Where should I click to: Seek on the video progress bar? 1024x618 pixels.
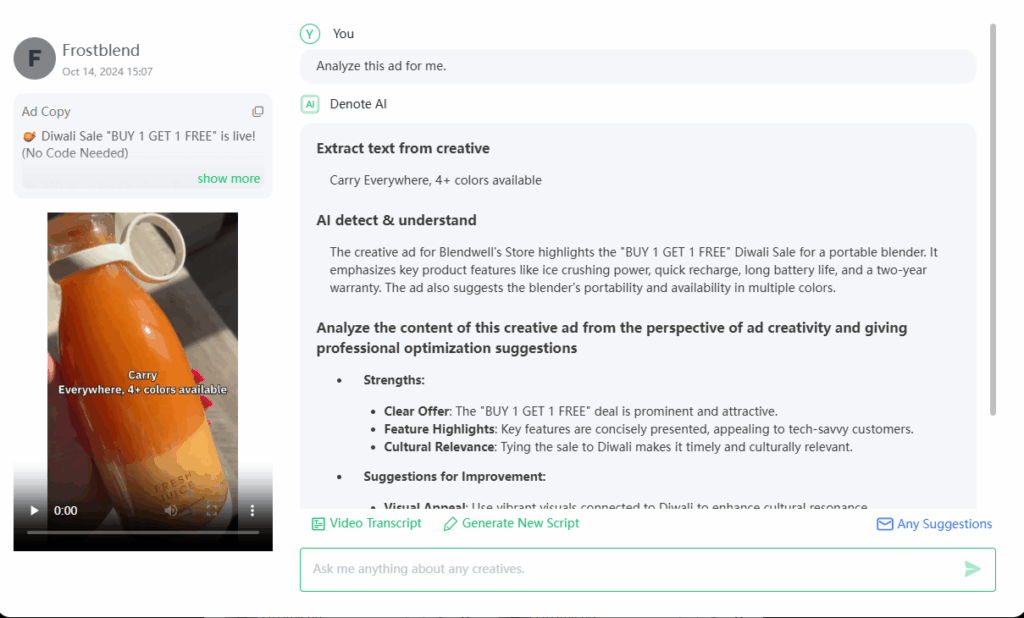point(142,532)
